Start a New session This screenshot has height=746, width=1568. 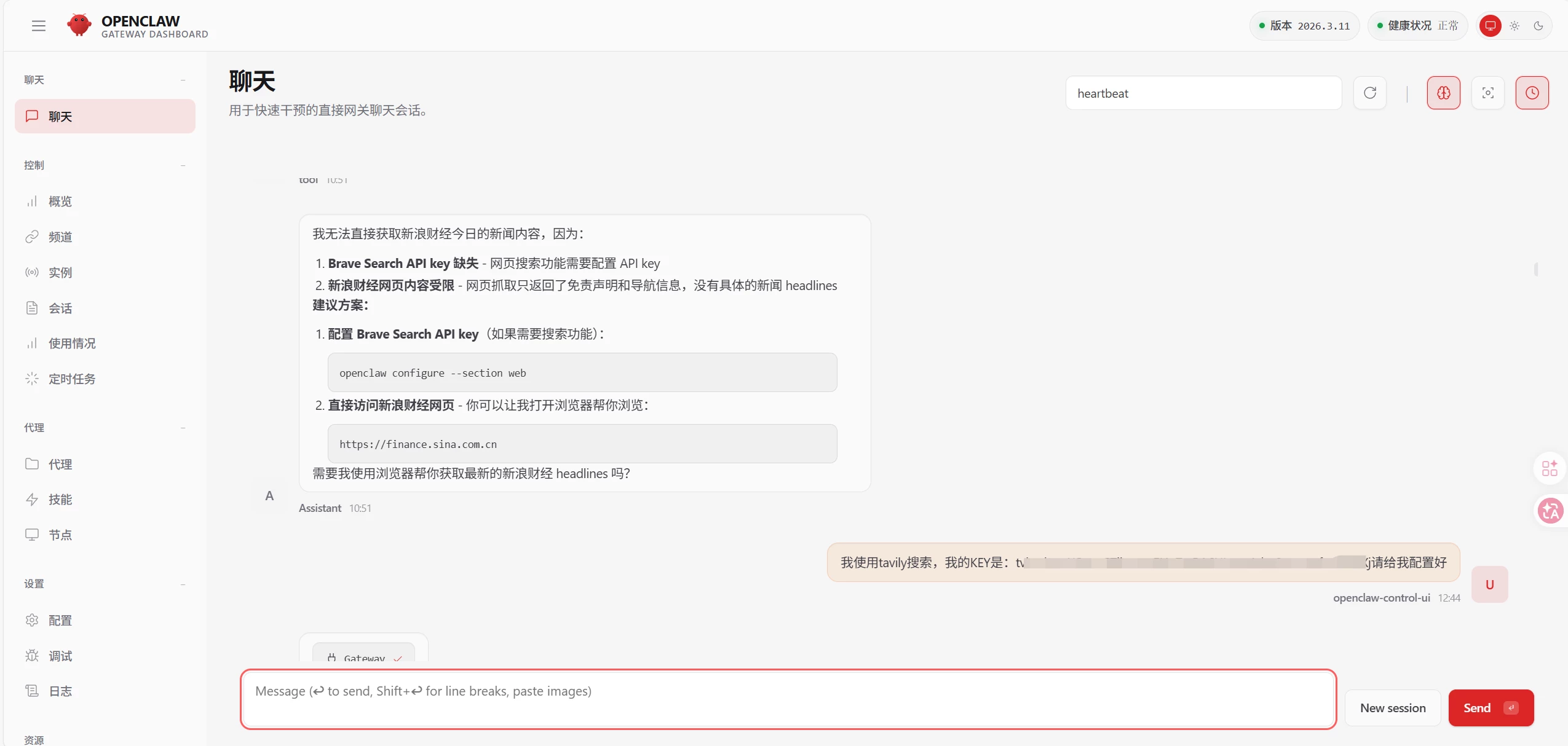pos(1393,708)
